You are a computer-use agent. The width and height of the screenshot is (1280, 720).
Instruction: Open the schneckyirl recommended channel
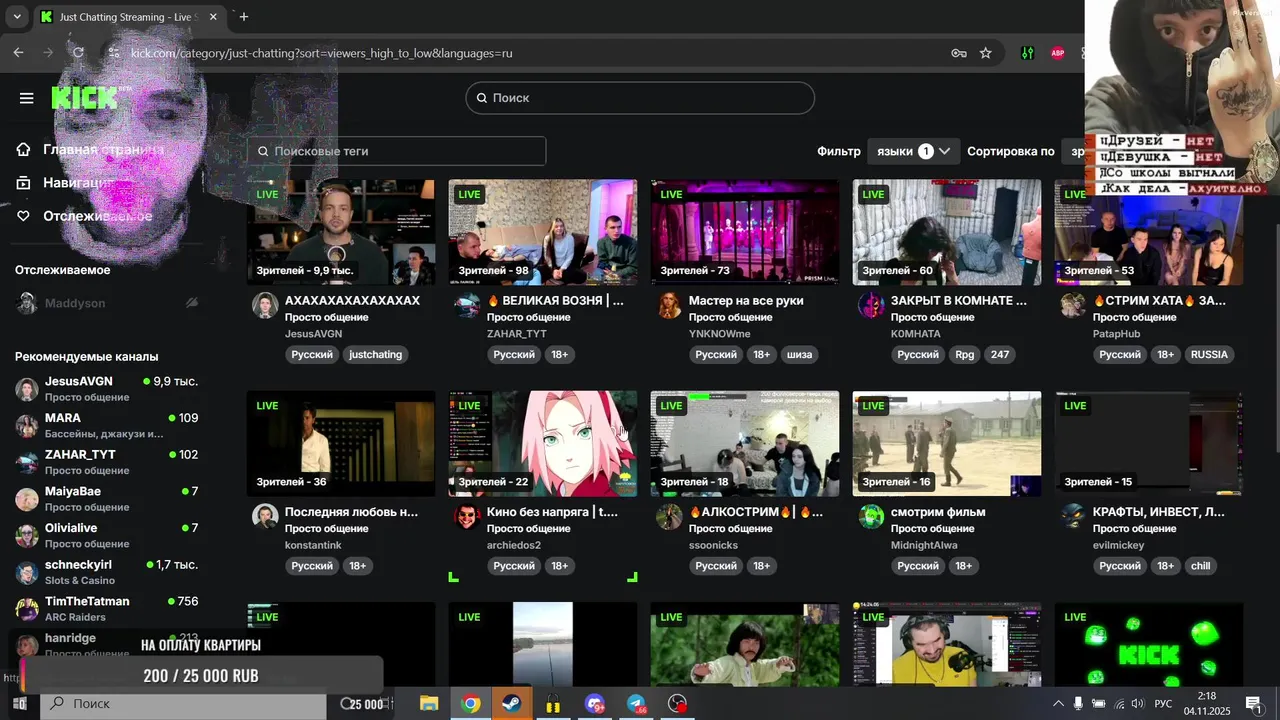[x=107, y=572]
